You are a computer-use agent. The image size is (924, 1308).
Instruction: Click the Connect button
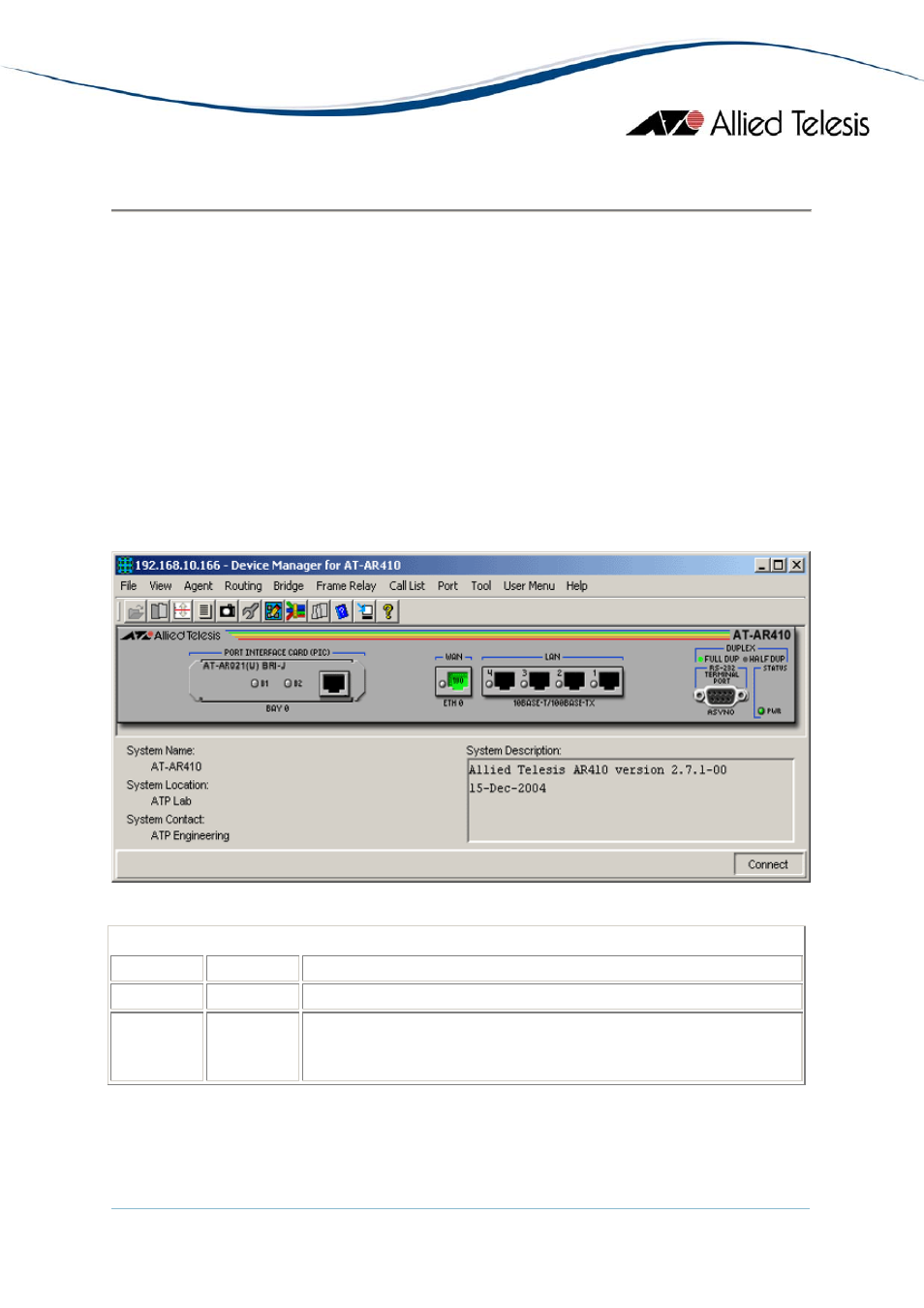tap(768, 864)
